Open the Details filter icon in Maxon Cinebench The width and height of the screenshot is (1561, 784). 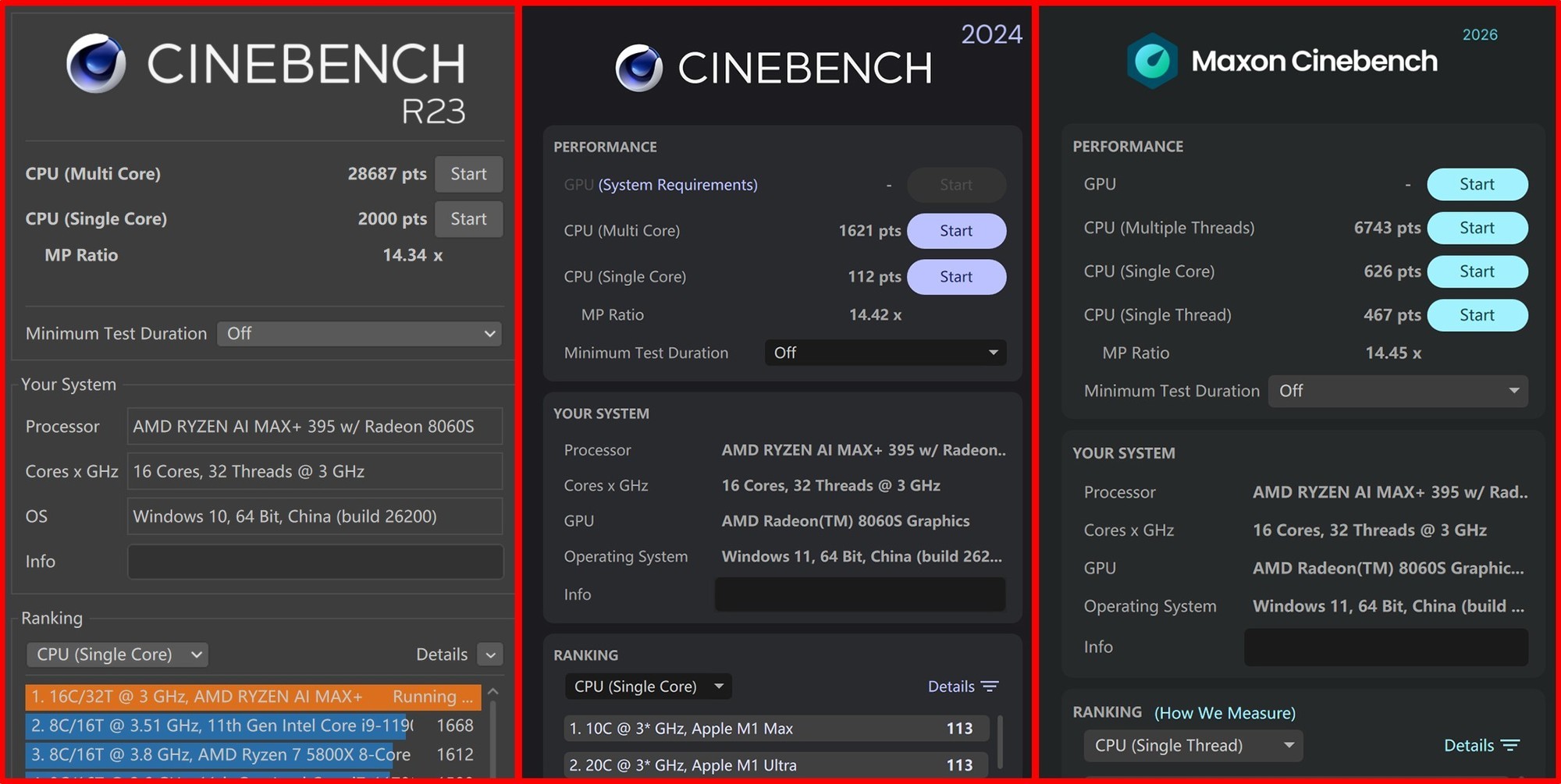click(1513, 745)
